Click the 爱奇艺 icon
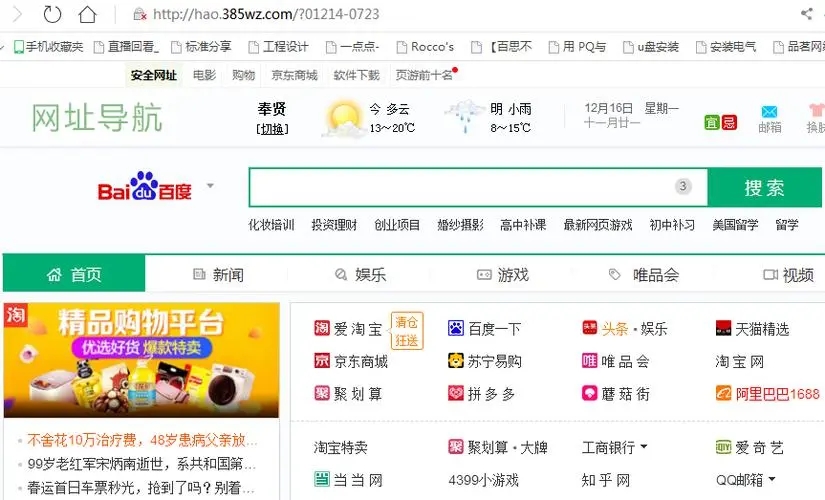Viewport: 825px width, 500px height. coord(723,447)
